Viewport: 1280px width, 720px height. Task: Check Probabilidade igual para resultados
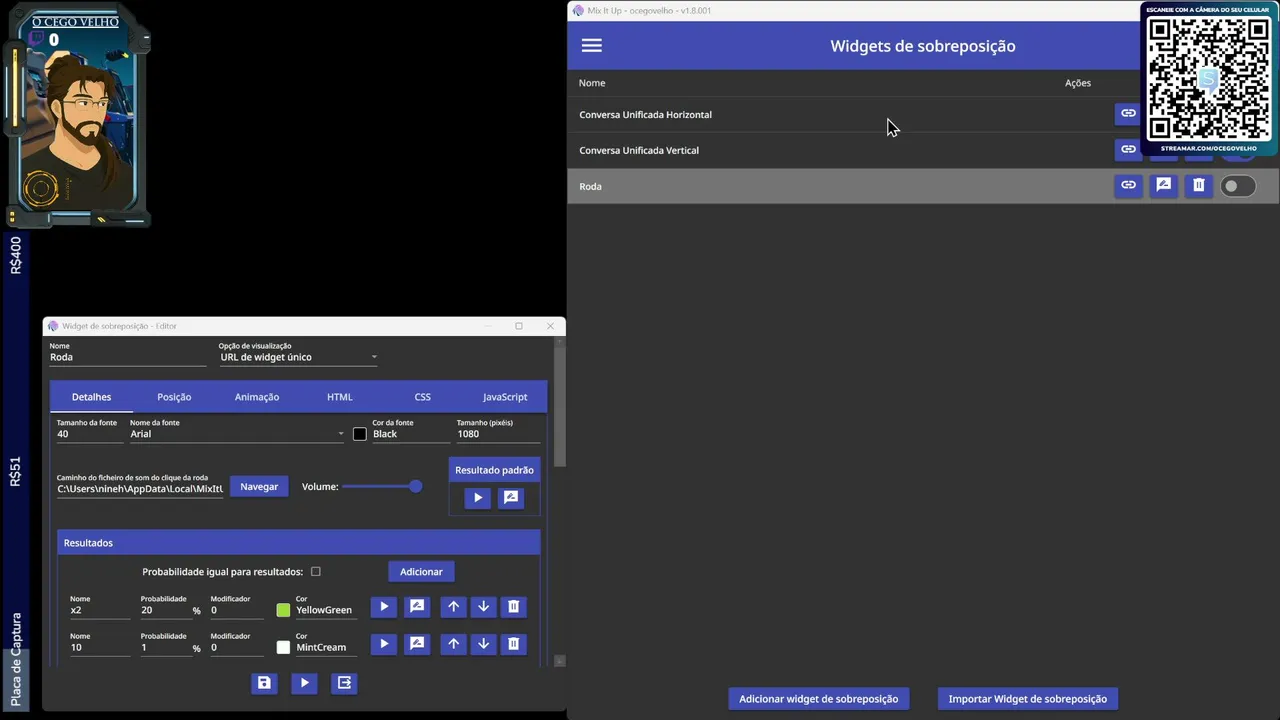point(316,572)
